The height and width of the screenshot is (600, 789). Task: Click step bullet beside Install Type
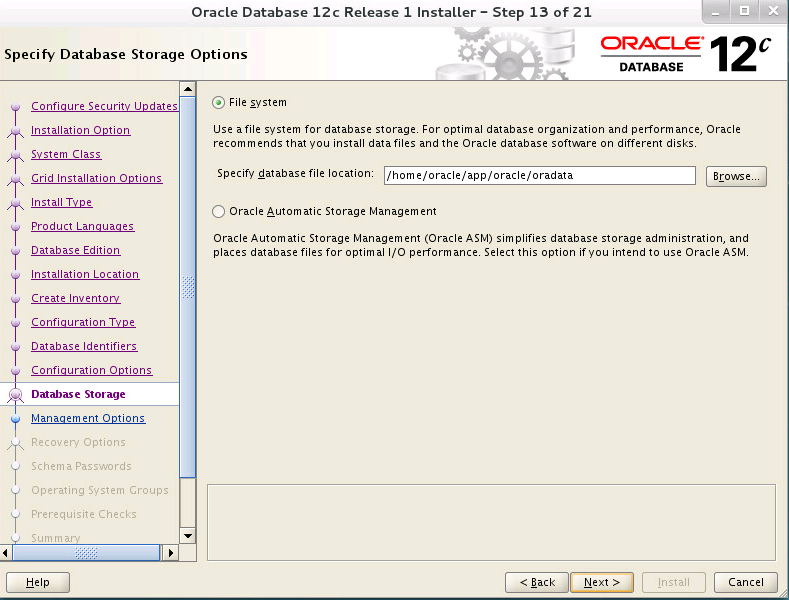click(16, 203)
